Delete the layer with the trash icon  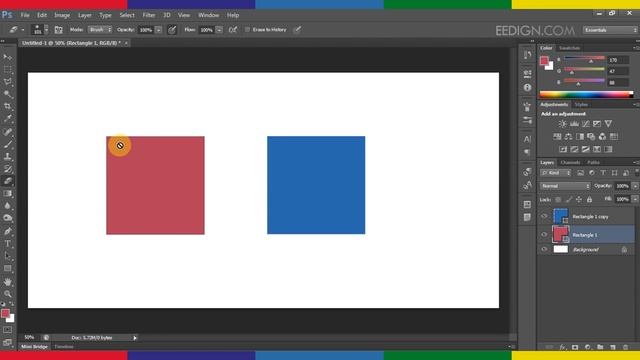[x=625, y=347]
